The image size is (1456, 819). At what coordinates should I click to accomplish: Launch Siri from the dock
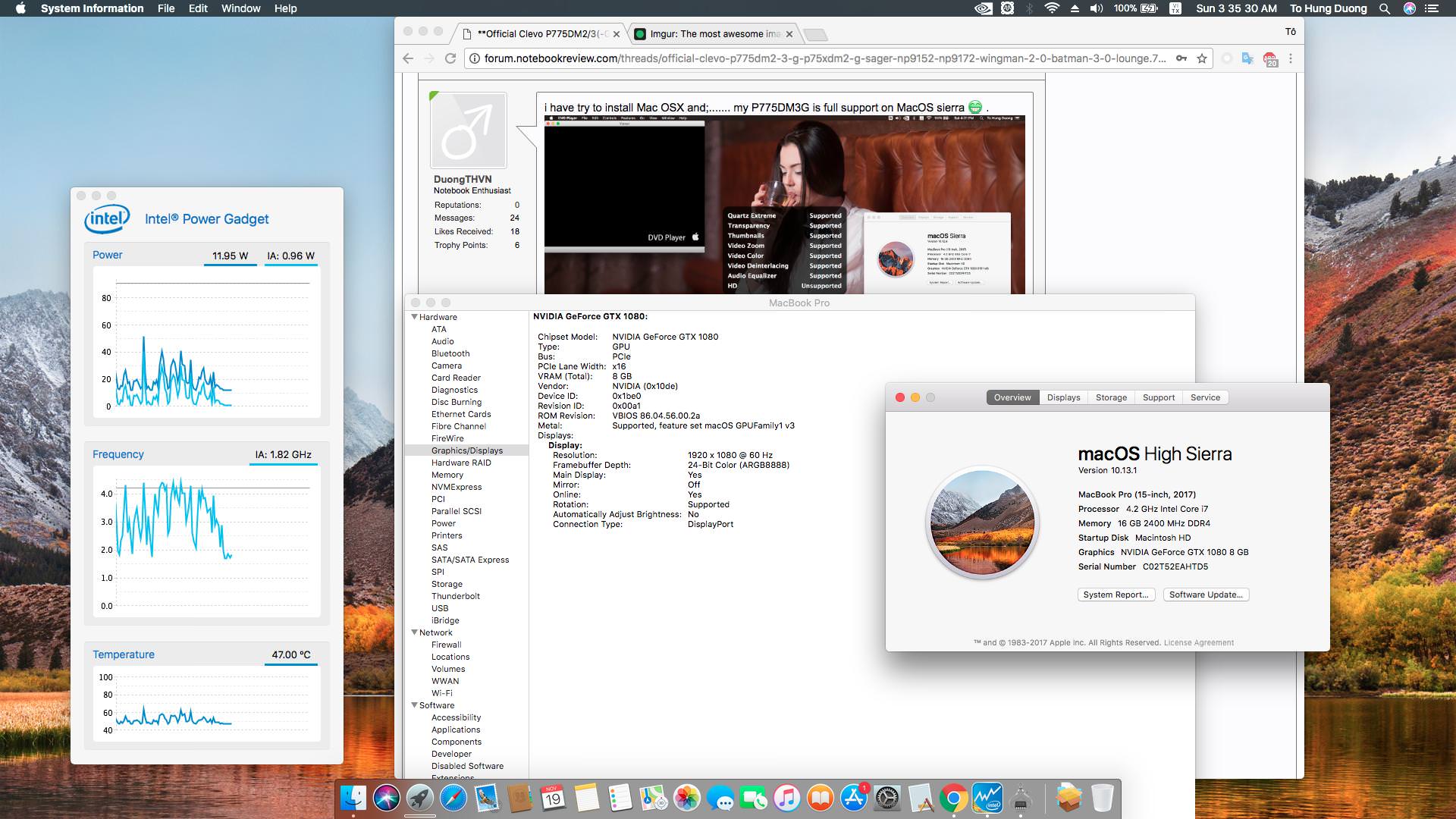point(387,798)
